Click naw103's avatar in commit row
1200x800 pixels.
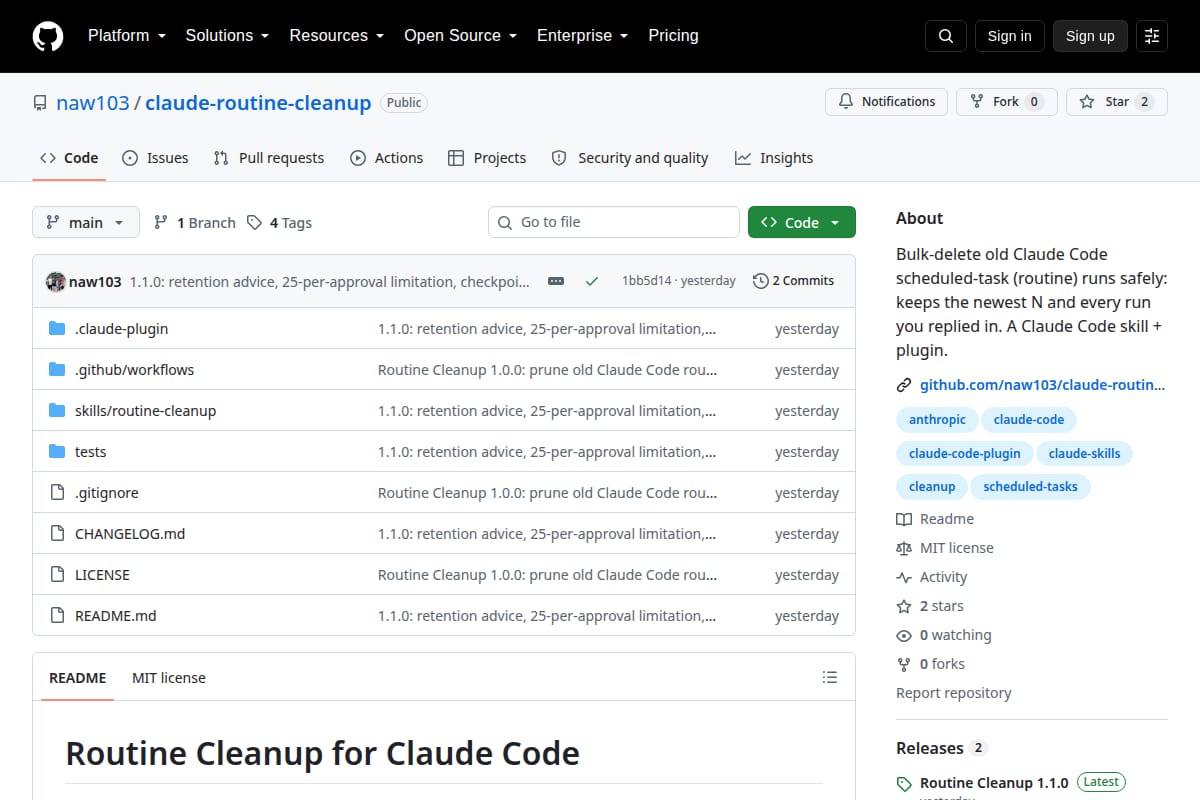56,282
